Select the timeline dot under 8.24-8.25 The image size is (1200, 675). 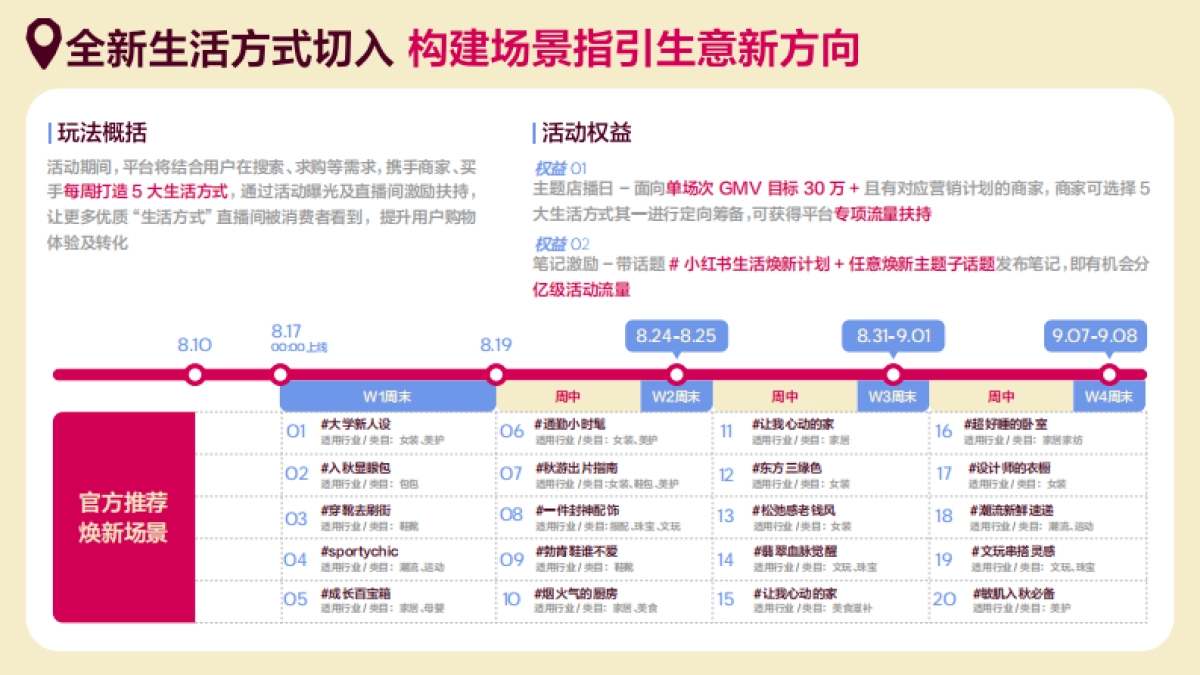[676, 376]
